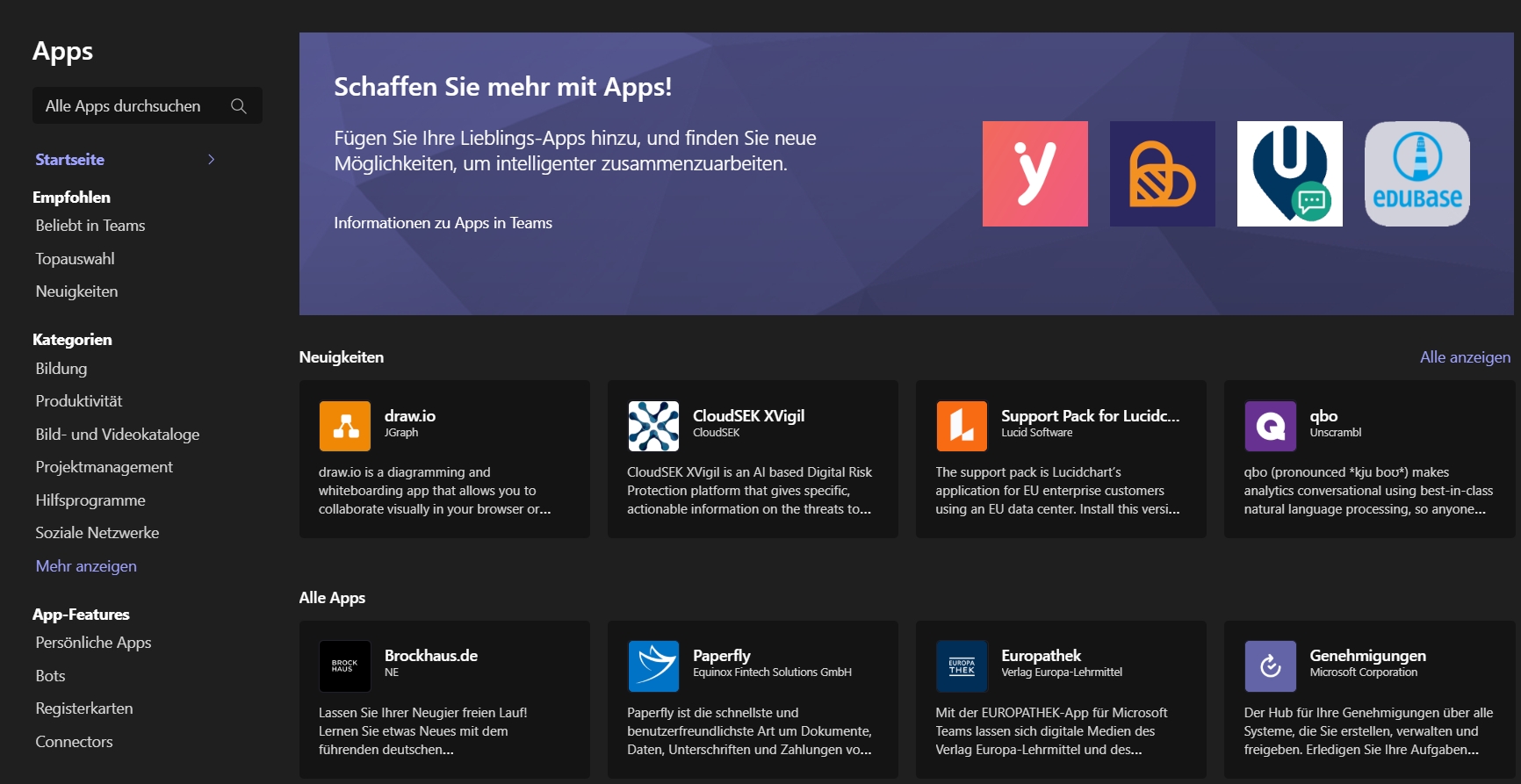This screenshot has width=1521, height=784.
Task: Click the Microsoft Corporation publisher name
Action: coord(1363,673)
